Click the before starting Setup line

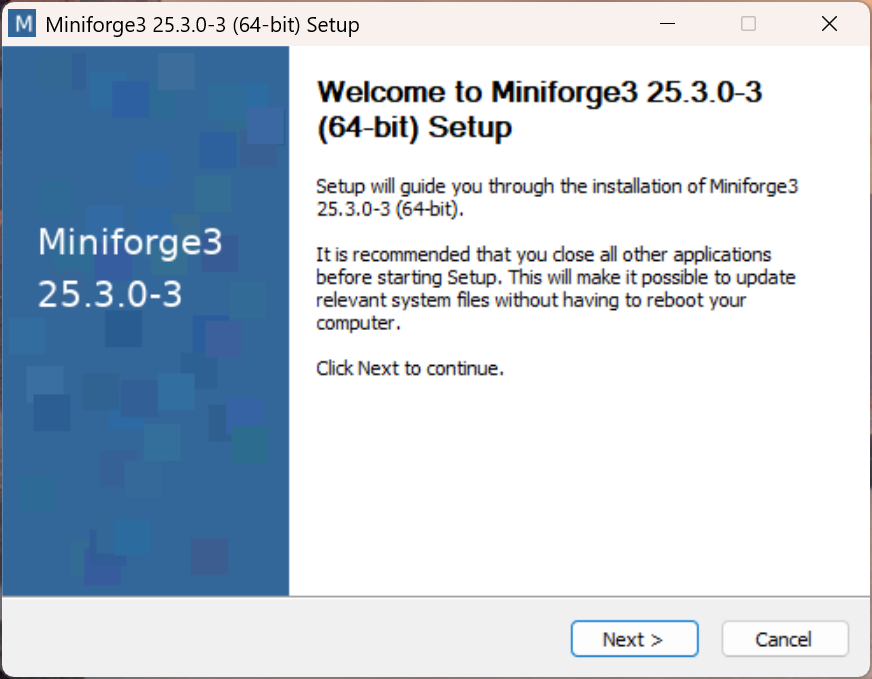point(556,277)
